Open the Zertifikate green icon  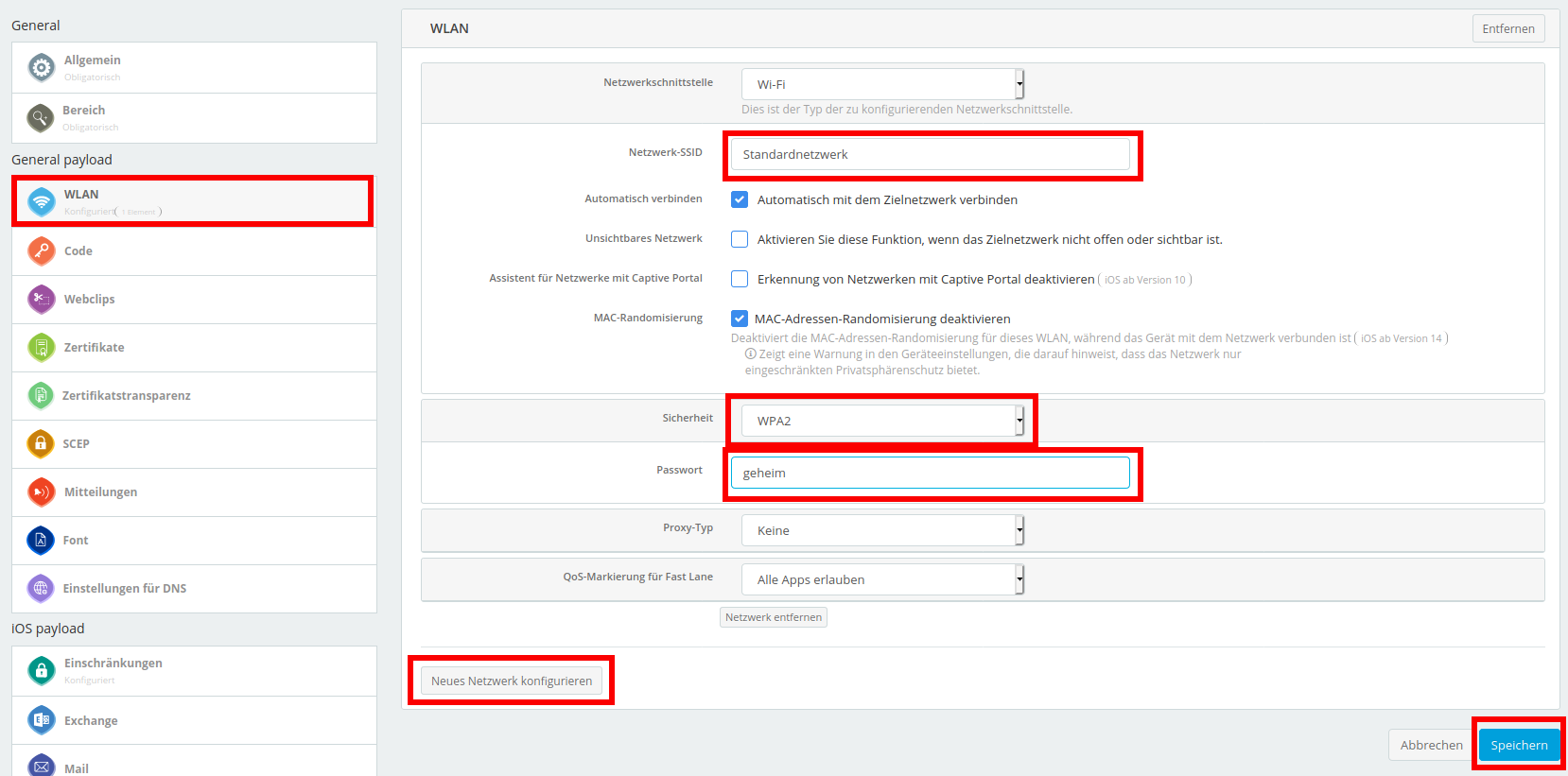pyautogui.click(x=42, y=347)
